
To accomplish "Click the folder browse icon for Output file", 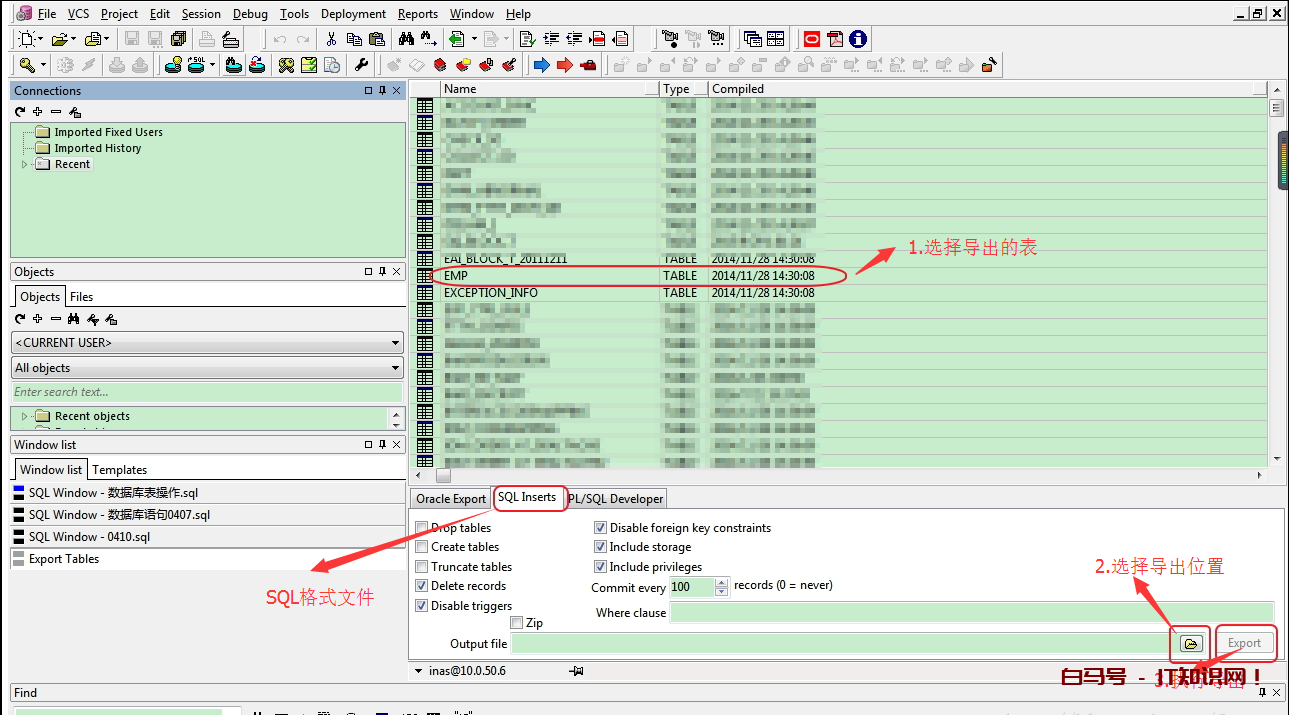I will 1190,643.
